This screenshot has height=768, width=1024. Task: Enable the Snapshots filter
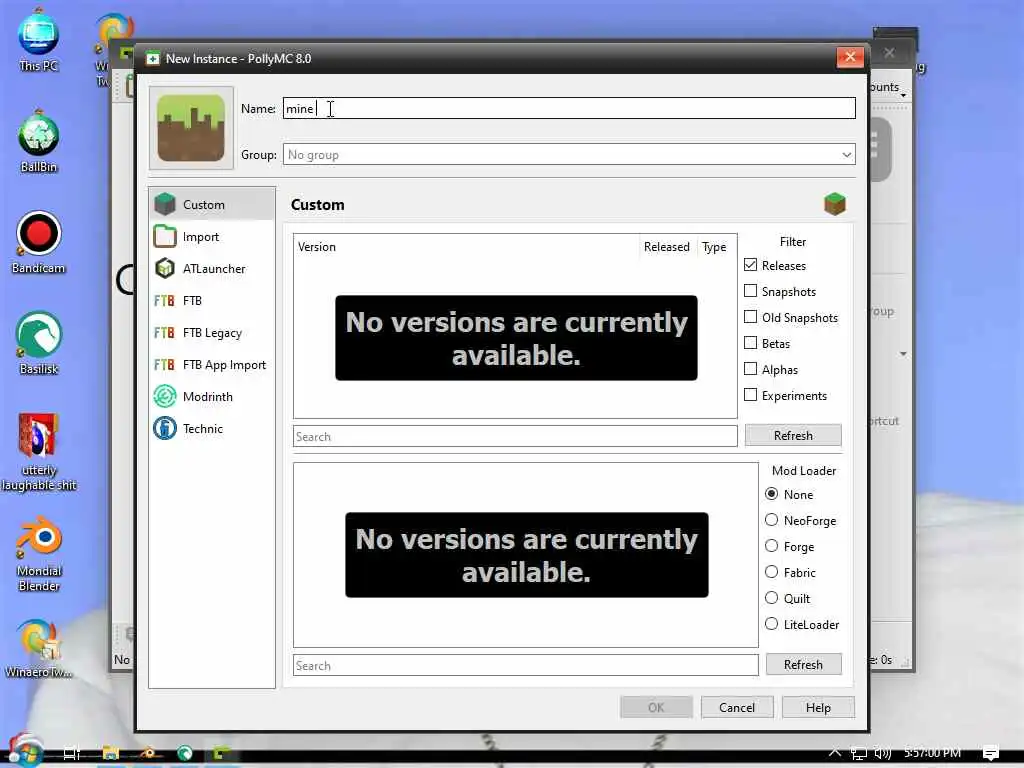coord(751,291)
